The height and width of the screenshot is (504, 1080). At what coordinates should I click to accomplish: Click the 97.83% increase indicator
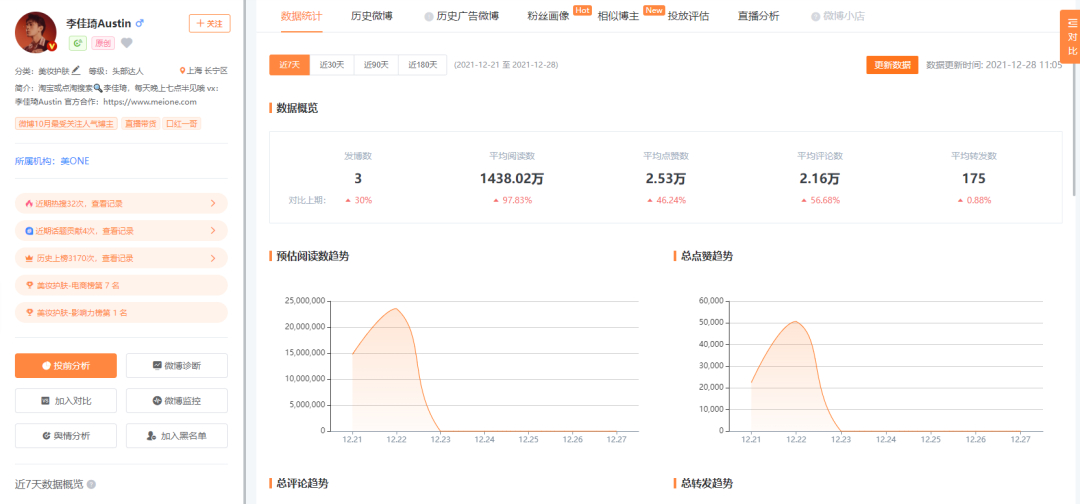click(512, 200)
